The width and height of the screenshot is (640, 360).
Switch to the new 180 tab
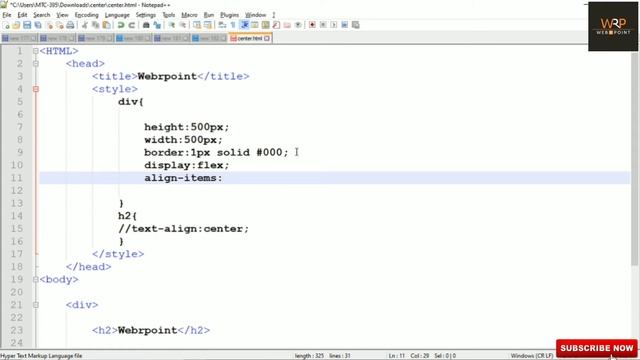pos(134,38)
